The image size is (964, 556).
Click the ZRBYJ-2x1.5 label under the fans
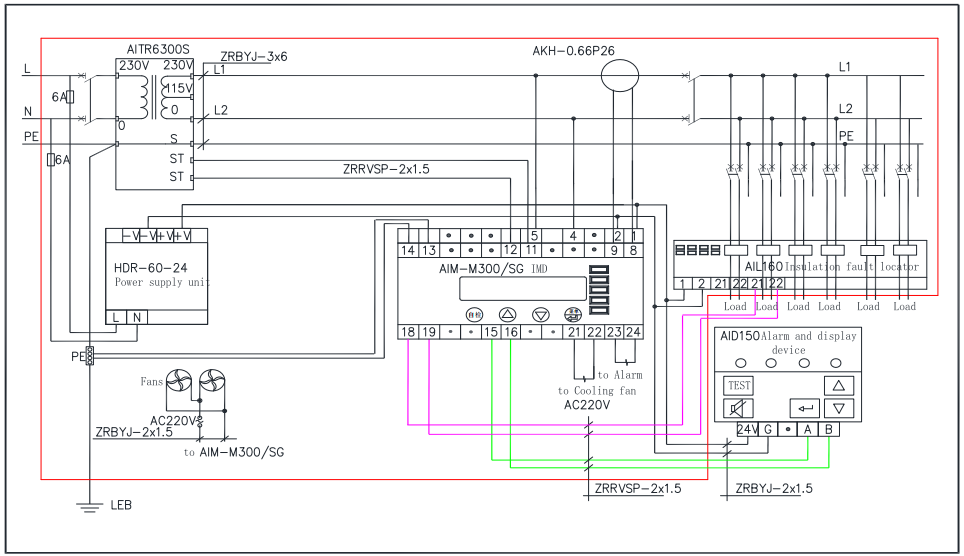(134, 432)
